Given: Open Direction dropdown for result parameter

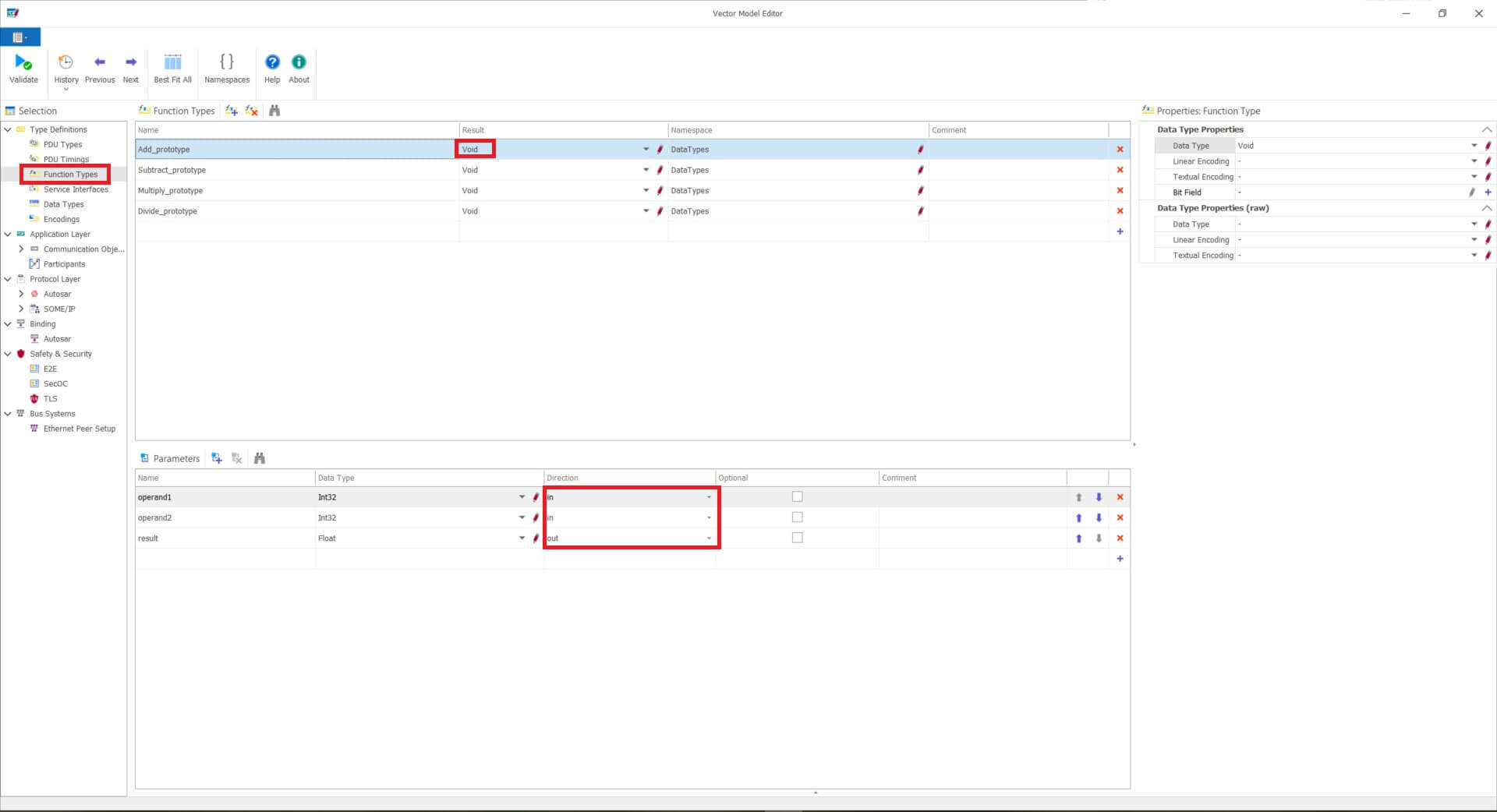Looking at the screenshot, I should [709, 538].
